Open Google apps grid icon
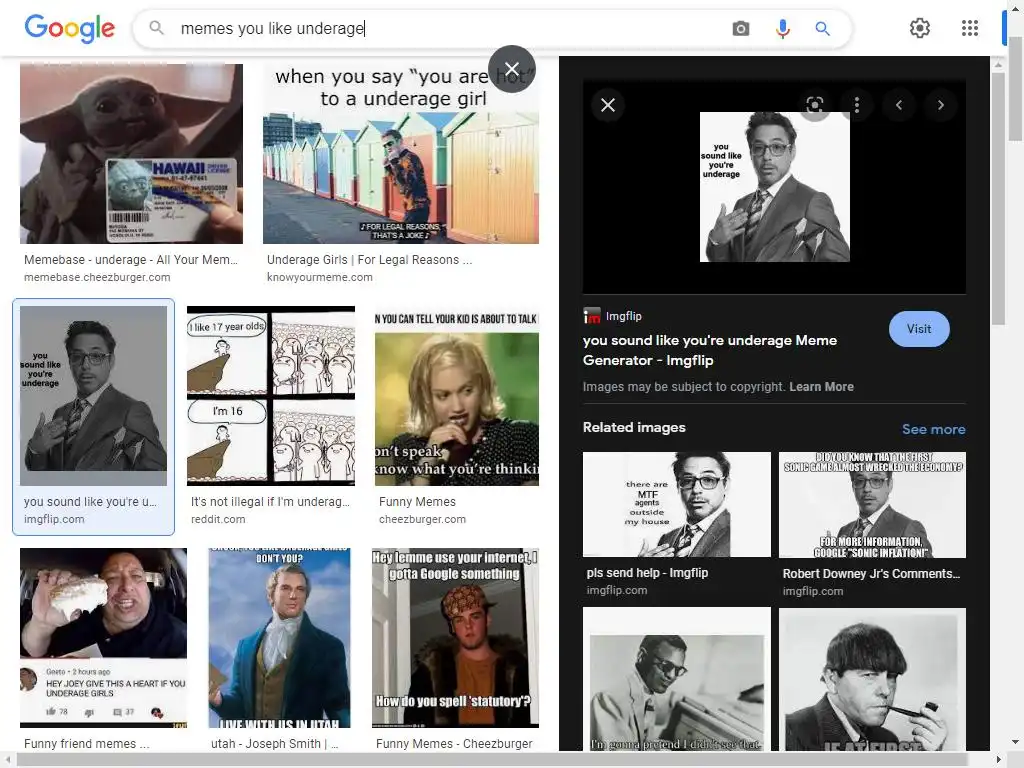Screen dimensions: 1024x768 (x=970, y=28)
